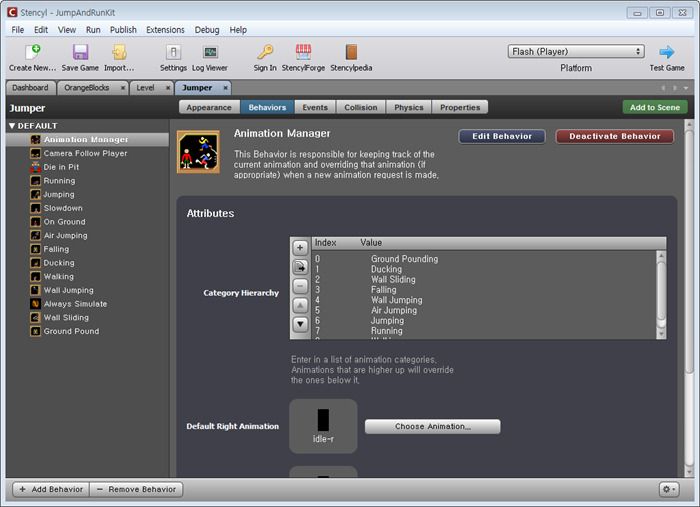Open the tab list dropdown arrow

(686, 88)
